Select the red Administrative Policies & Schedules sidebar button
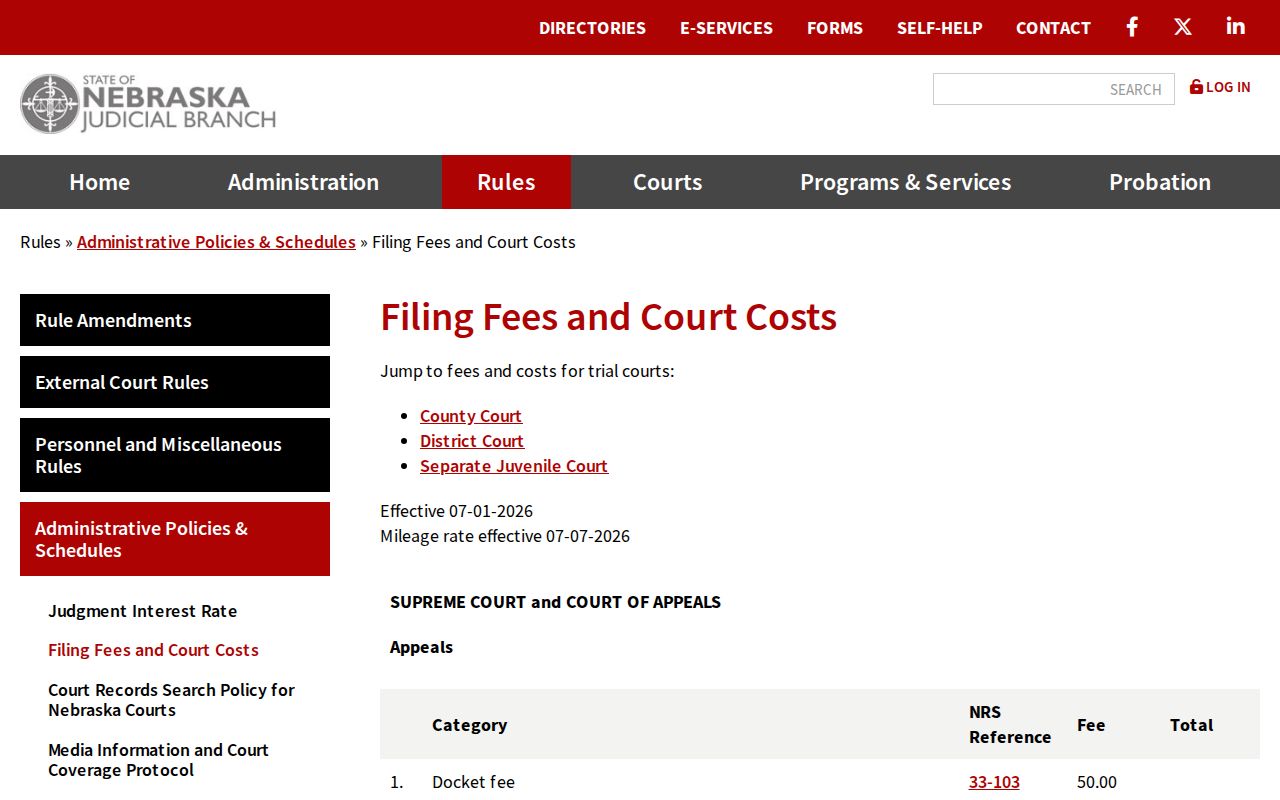This screenshot has height=800, width=1280. point(175,539)
